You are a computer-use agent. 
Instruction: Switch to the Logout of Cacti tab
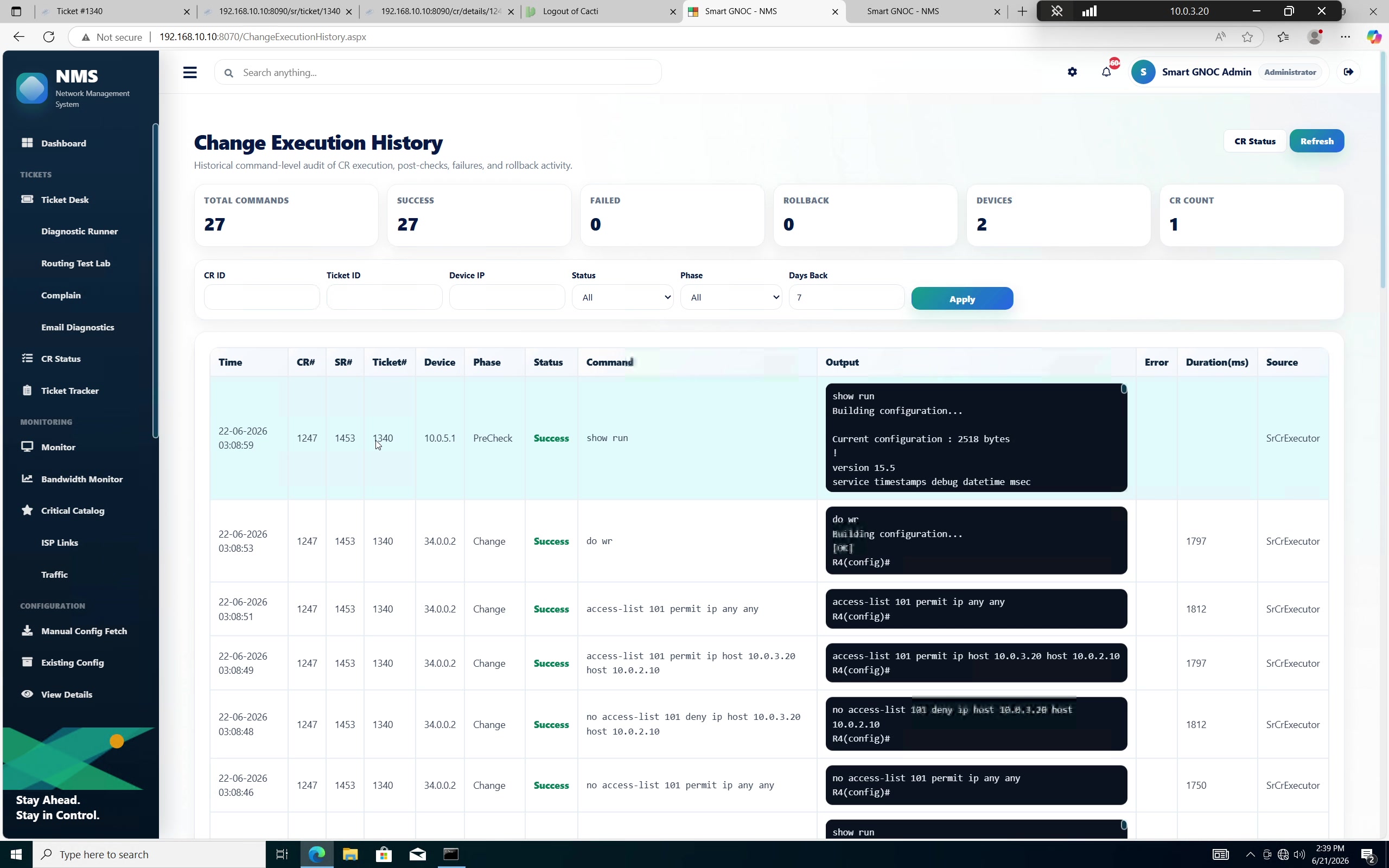602,11
